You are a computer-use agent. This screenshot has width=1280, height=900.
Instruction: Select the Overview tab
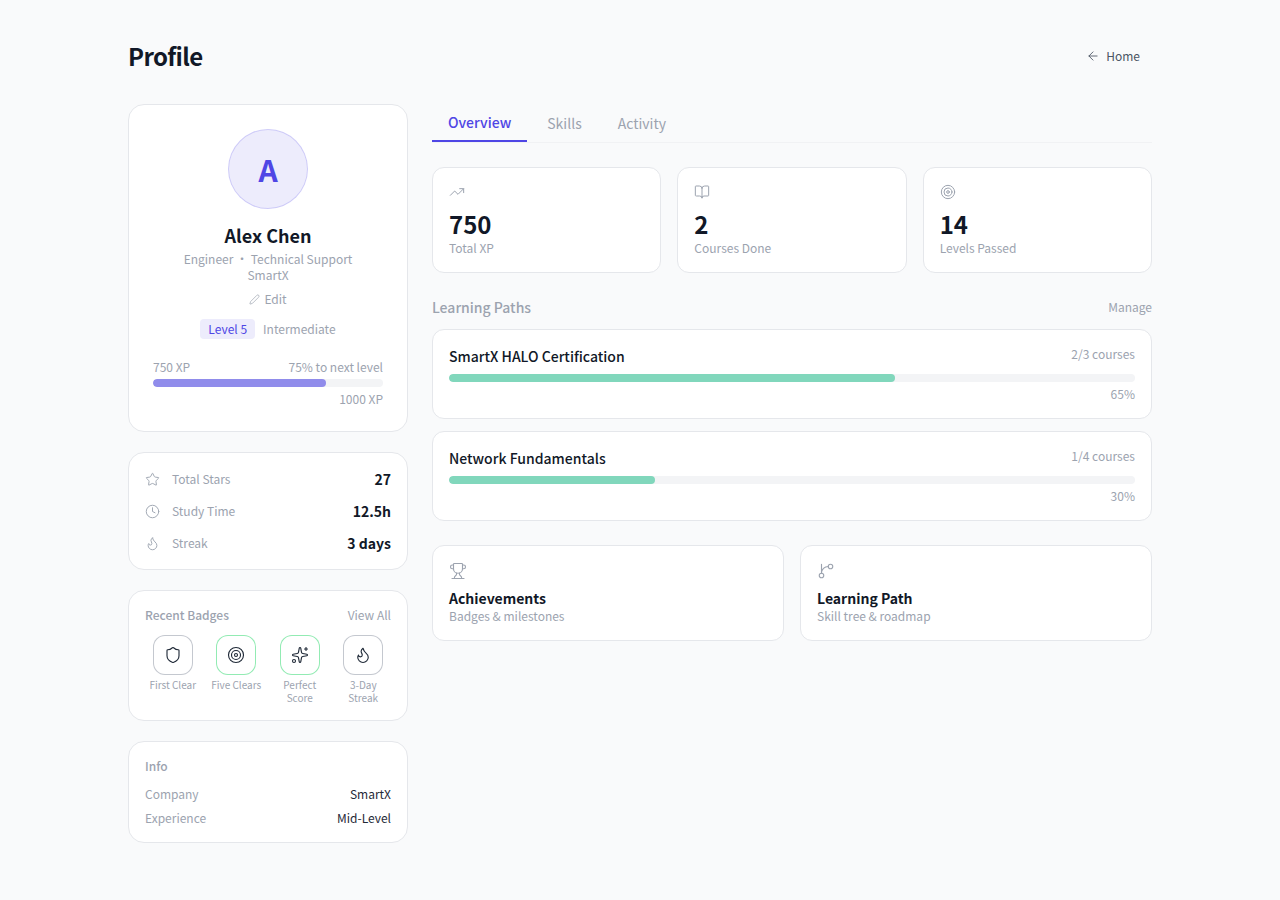(x=479, y=123)
